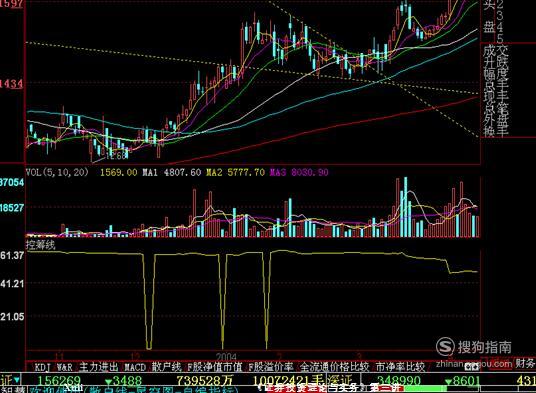Screen dimensions: 536x393
Task: Click the 739528万 turnover value
Action: tap(205, 381)
